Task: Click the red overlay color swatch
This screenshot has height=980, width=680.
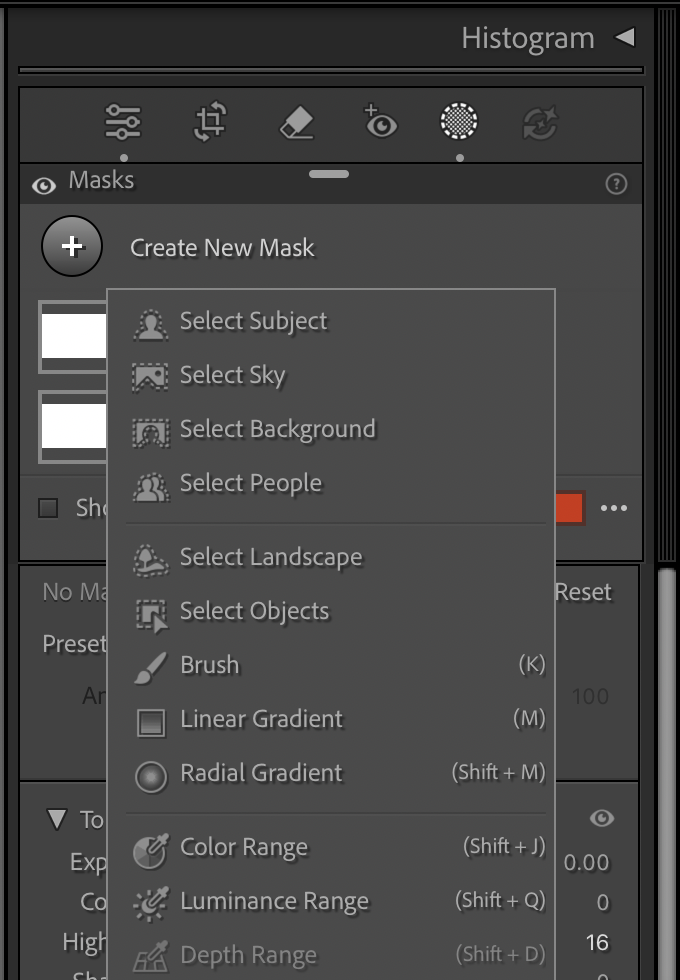Action: [x=569, y=508]
